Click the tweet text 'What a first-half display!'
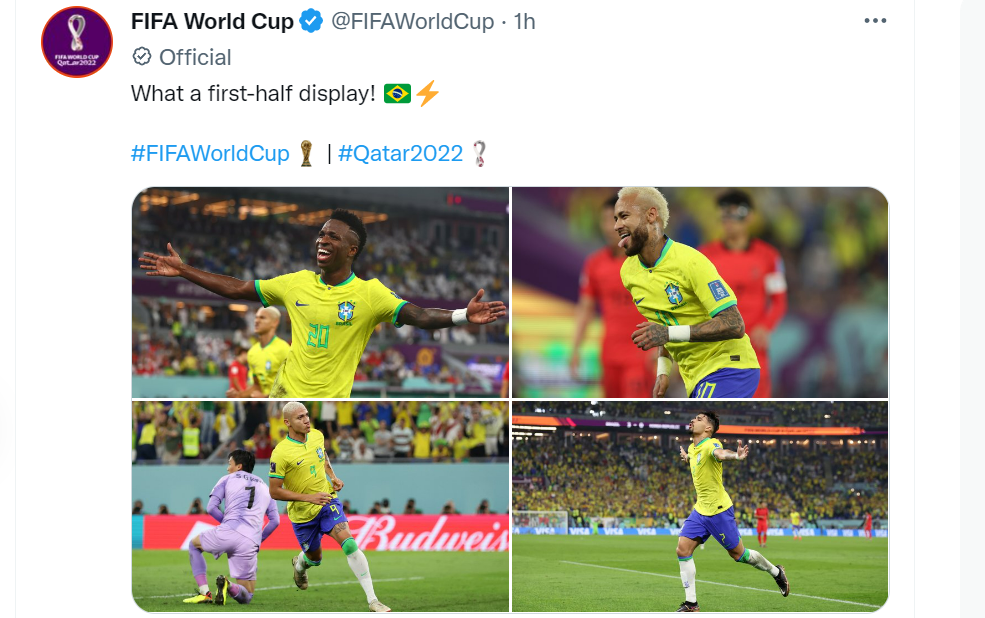 point(253,94)
